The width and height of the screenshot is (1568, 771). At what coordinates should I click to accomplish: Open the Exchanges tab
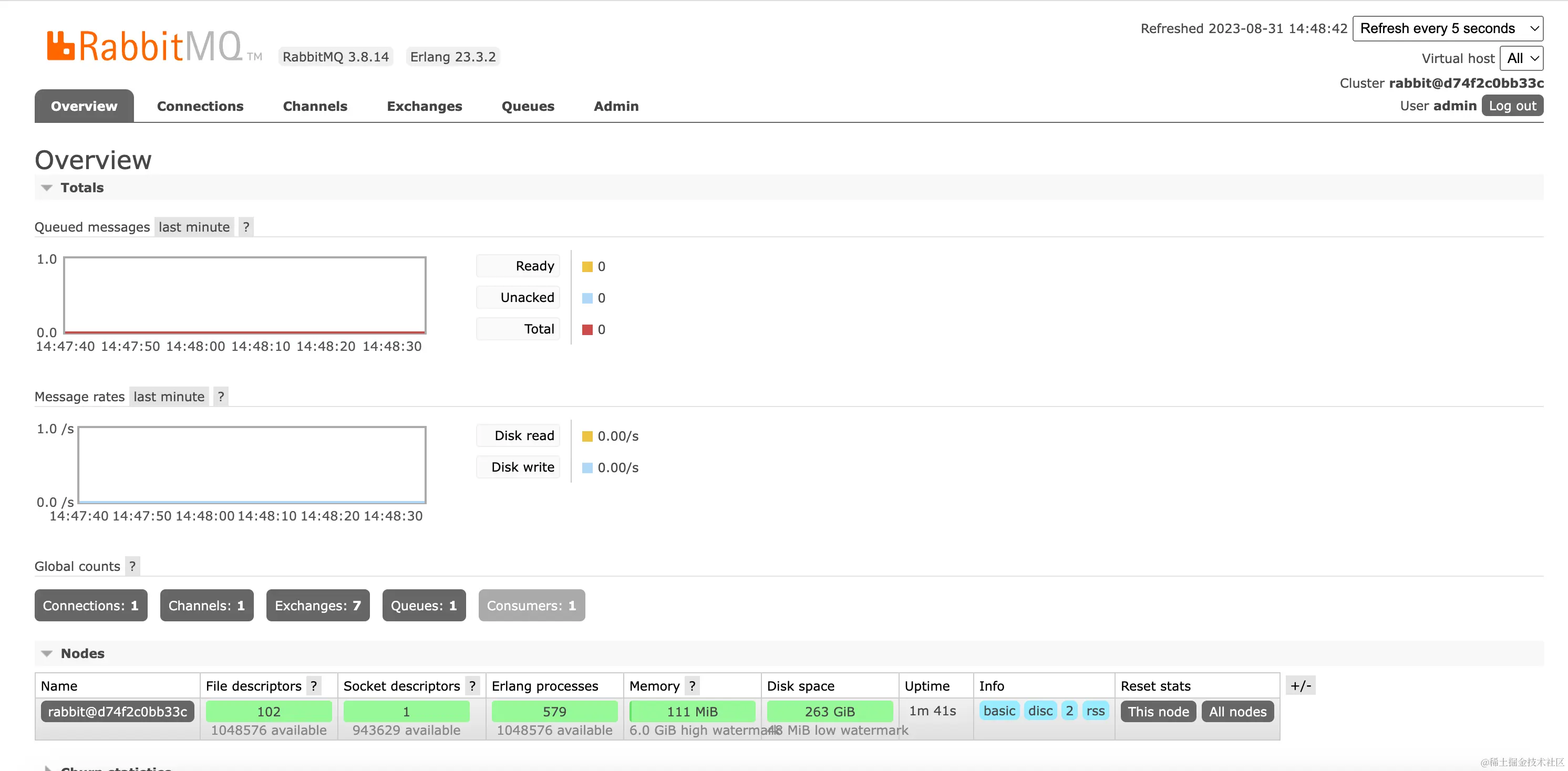(x=424, y=106)
